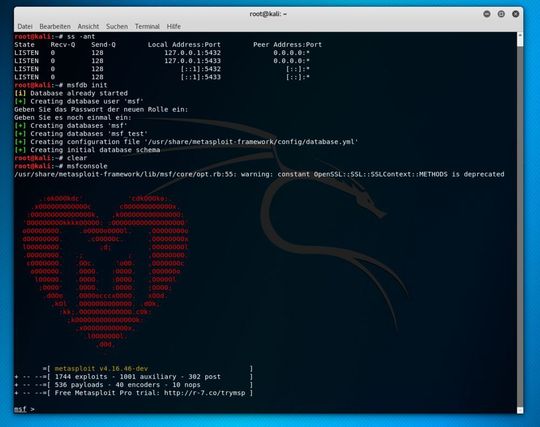Minimize the terminal window
This screenshot has width=540, height=427.
487,14
